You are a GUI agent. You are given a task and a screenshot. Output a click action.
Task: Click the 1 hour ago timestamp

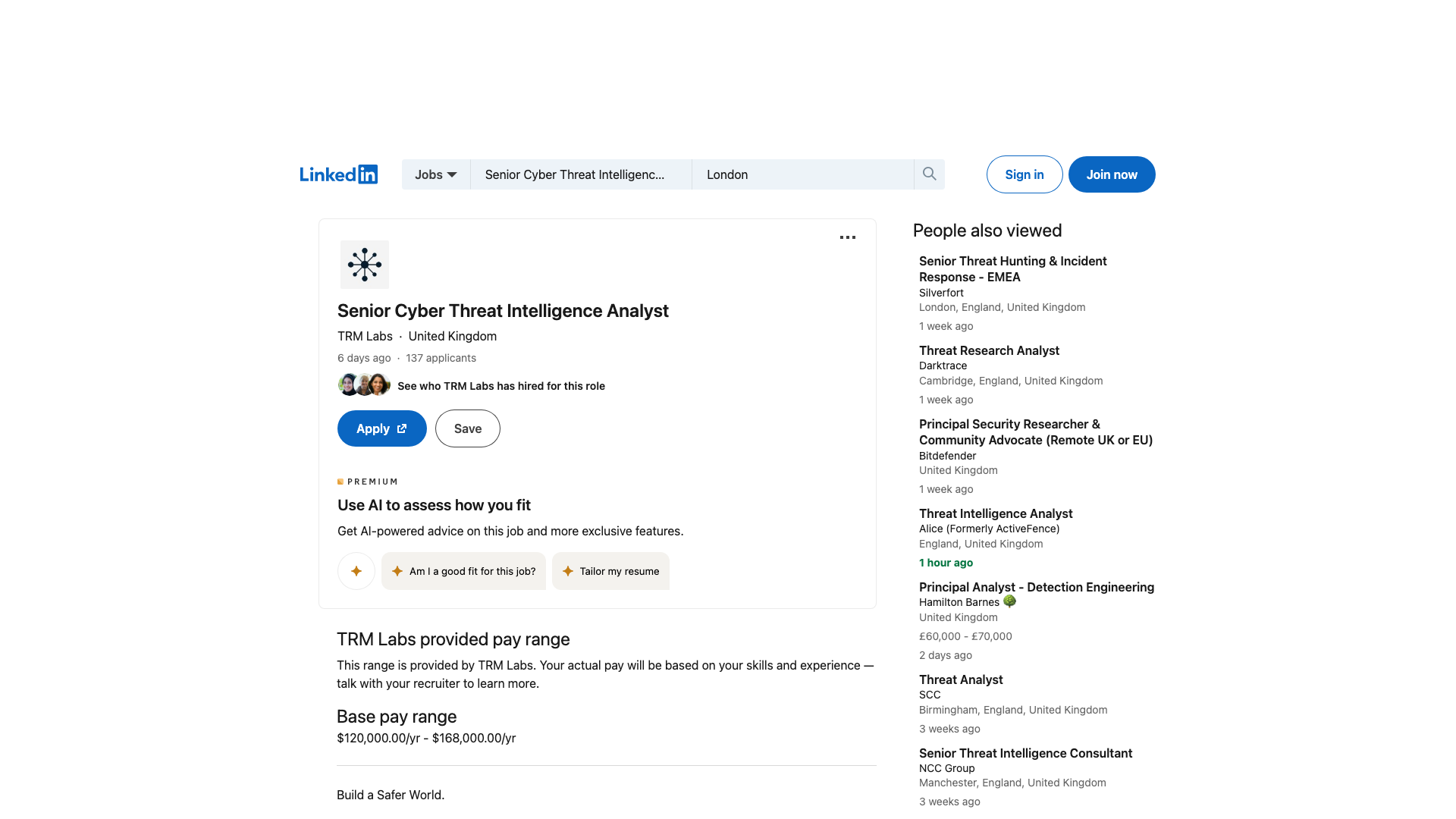tap(946, 563)
